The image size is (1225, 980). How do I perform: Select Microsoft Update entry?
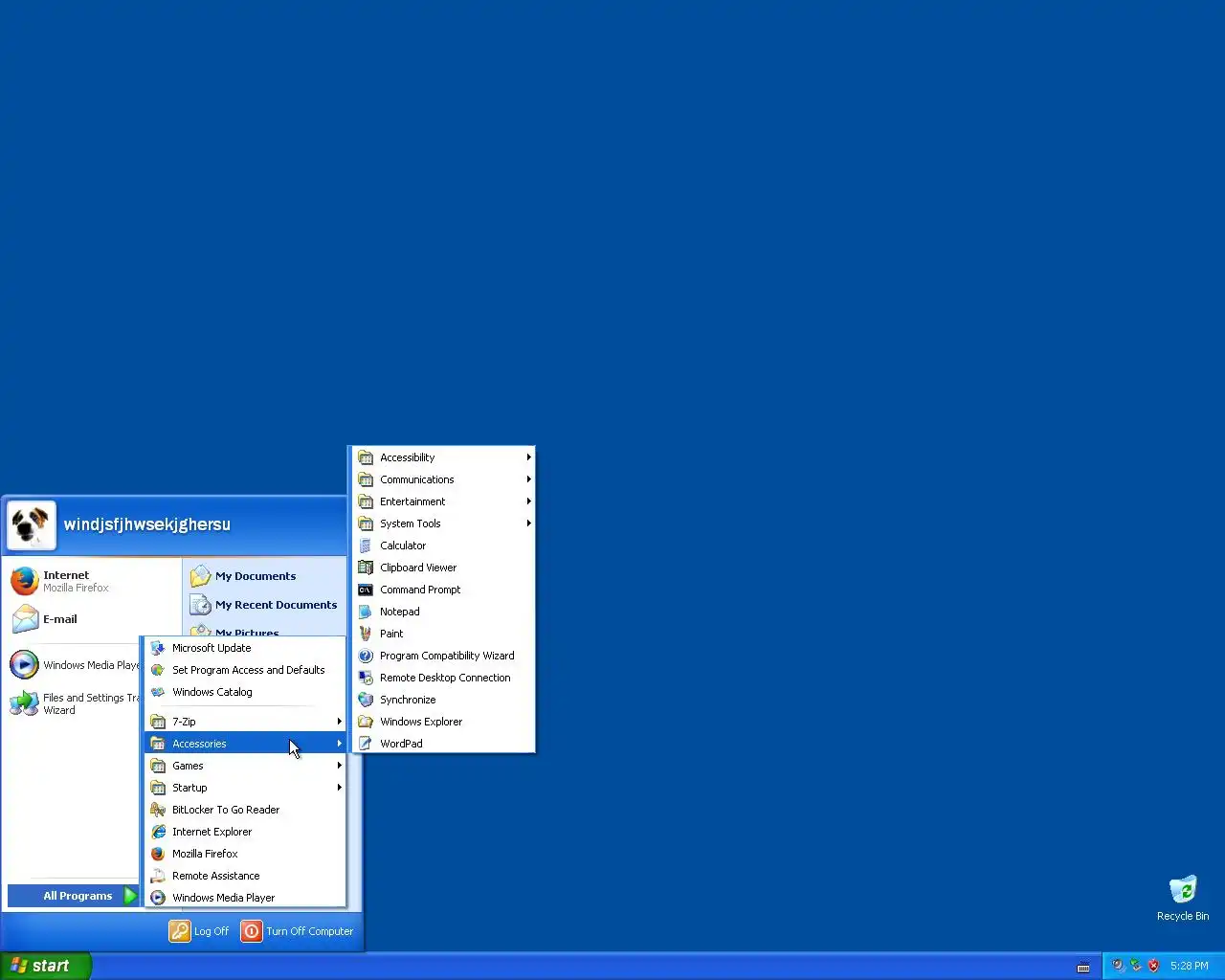[x=245, y=648]
